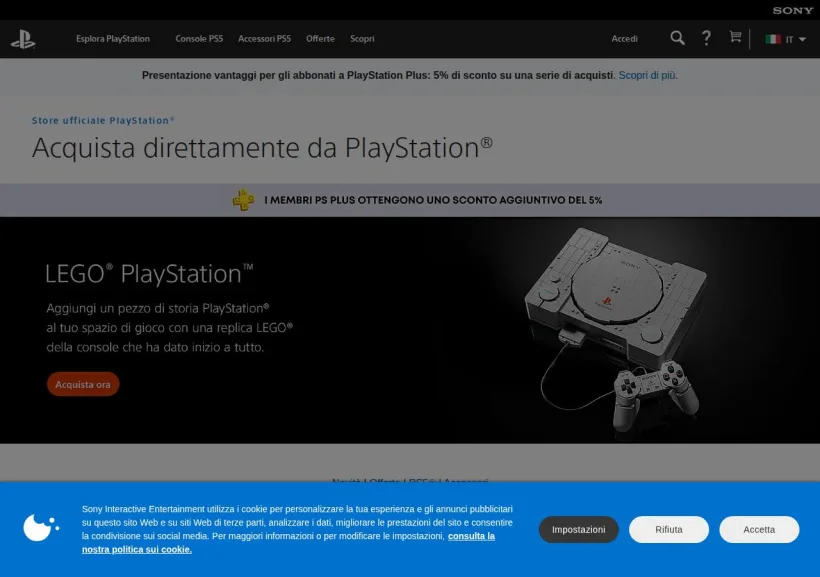Image resolution: width=820 pixels, height=577 pixels.
Task: Click the Sony logo in top bar
Action: [793, 10]
